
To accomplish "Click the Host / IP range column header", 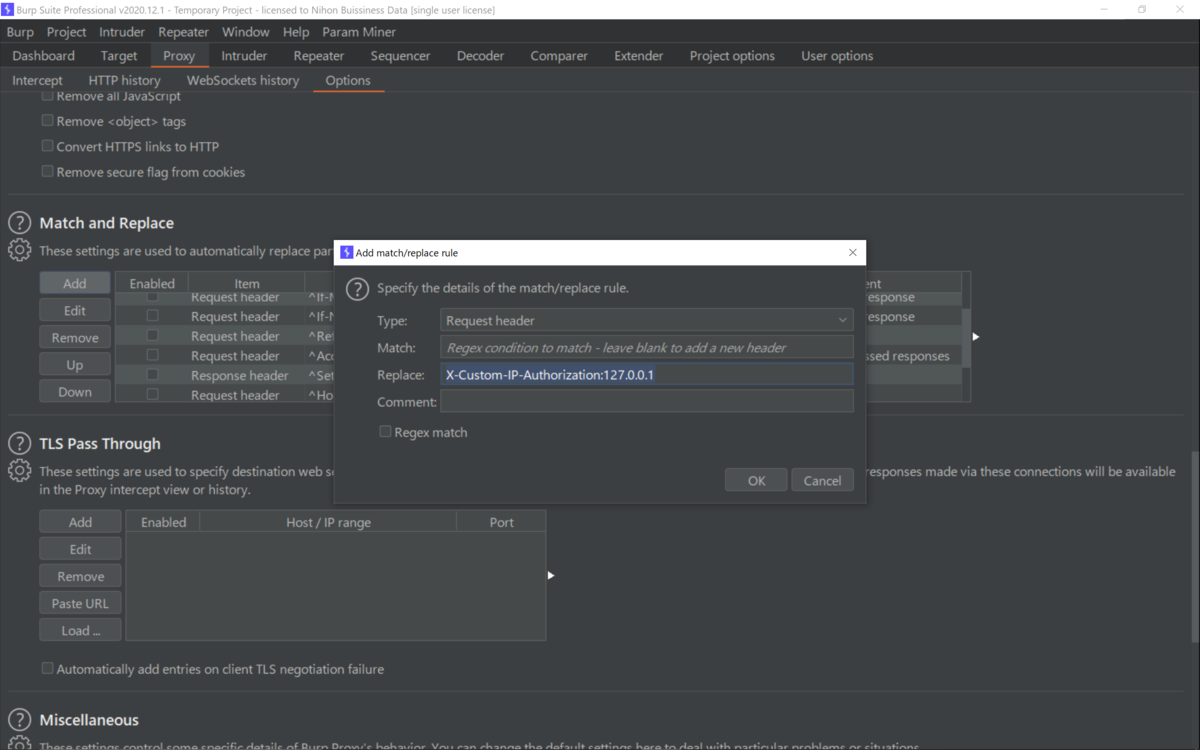I will click(328, 522).
